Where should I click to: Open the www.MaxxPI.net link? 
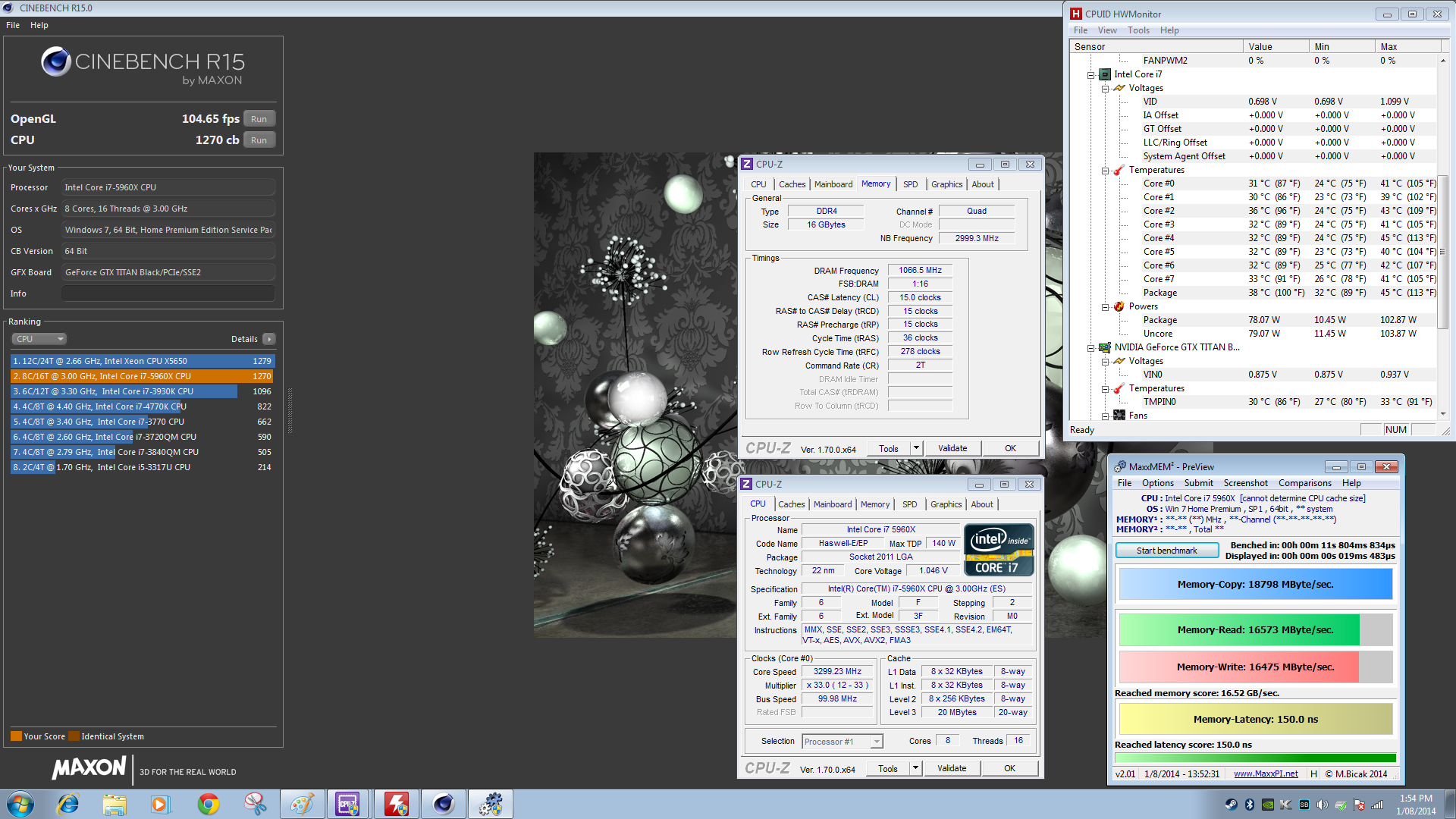click(x=1266, y=773)
